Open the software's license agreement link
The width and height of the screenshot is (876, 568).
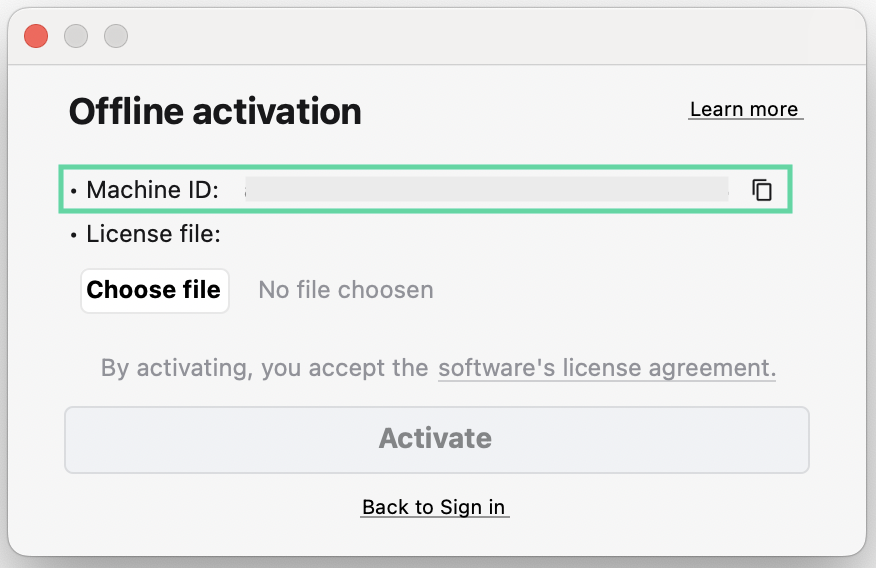[x=606, y=369]
